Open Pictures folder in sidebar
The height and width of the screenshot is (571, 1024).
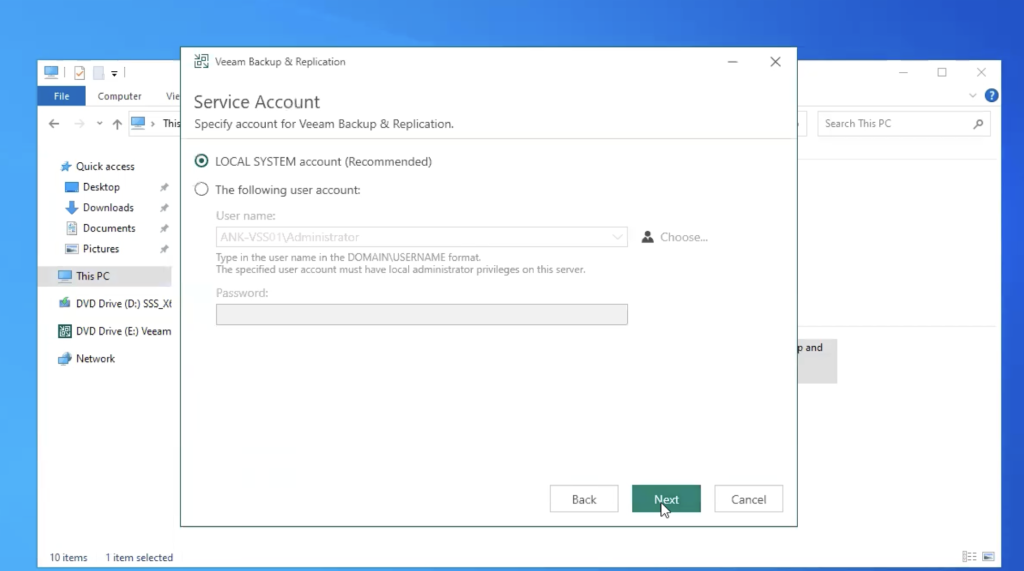point(93,249)
